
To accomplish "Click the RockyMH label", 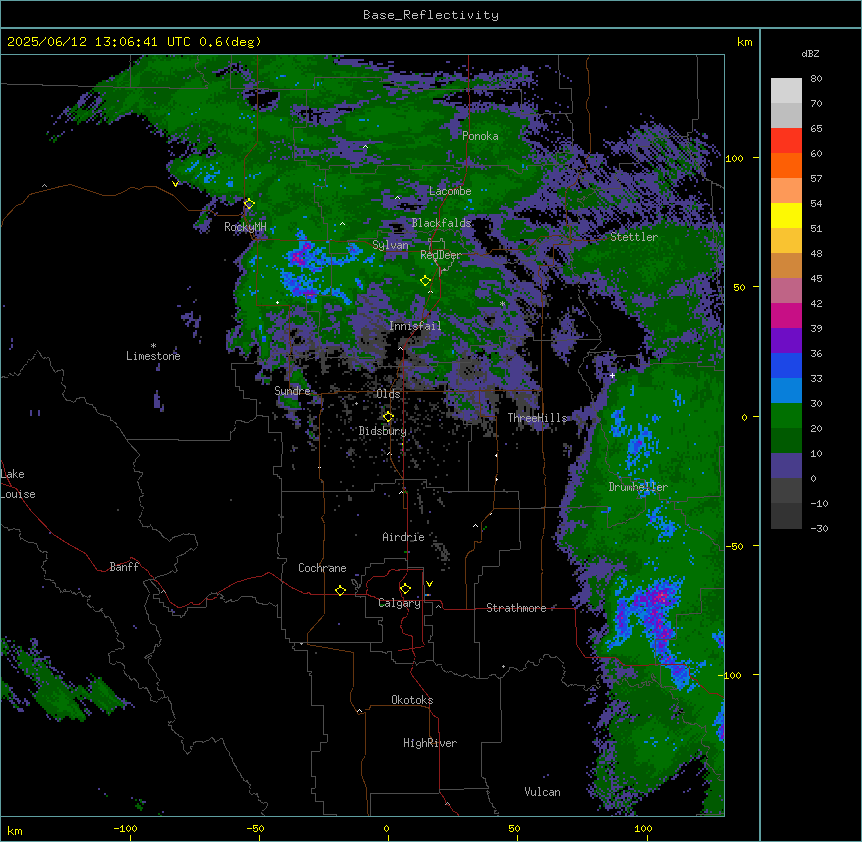I will pos(245,227).
